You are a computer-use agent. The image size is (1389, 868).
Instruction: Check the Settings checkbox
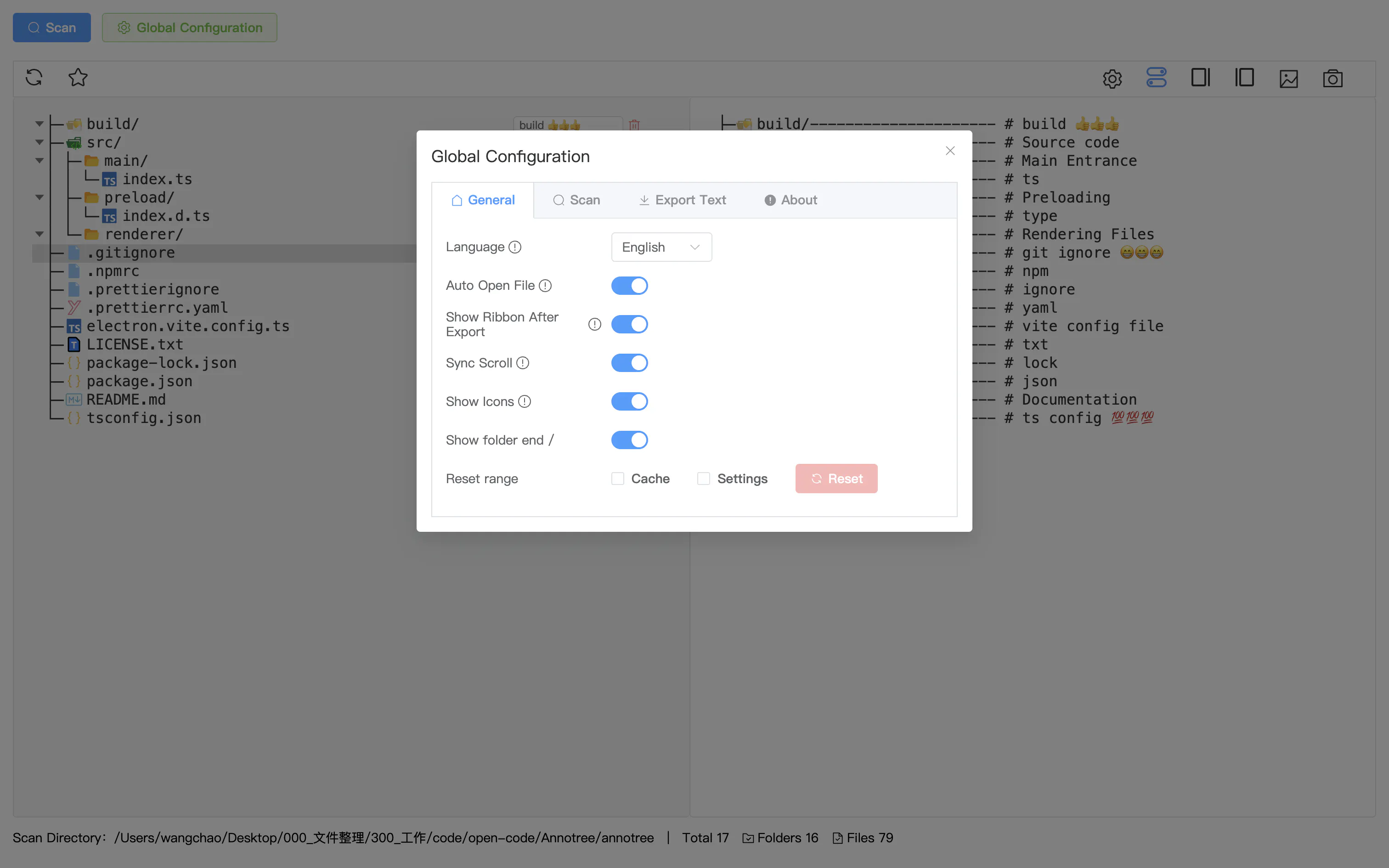(x=704, y=478)
